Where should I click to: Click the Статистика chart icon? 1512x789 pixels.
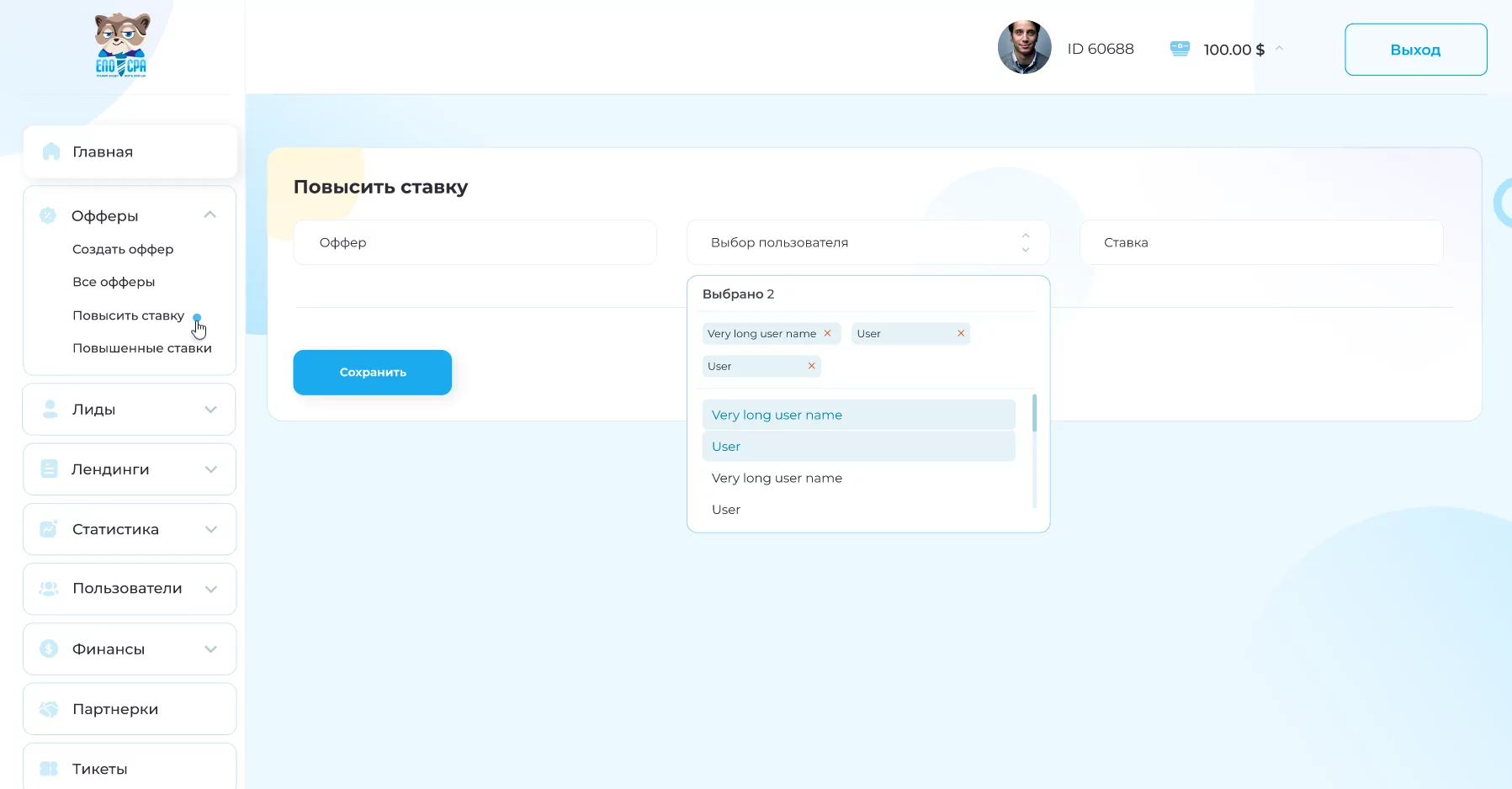49,529
